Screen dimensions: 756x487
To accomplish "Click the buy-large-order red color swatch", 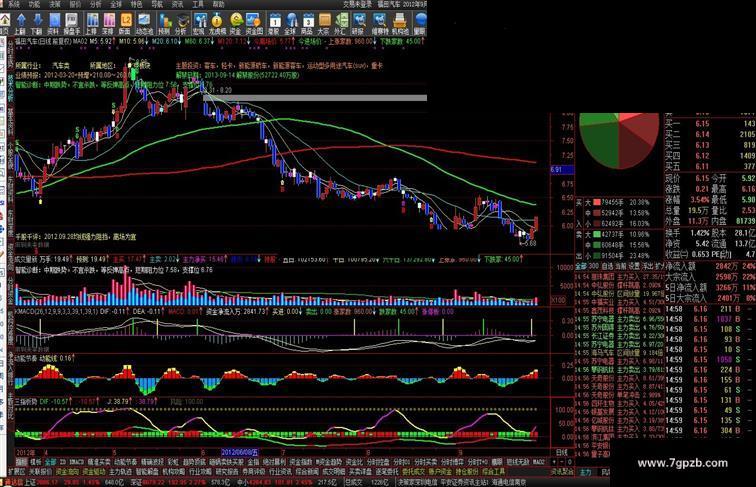I will point(596,203).
